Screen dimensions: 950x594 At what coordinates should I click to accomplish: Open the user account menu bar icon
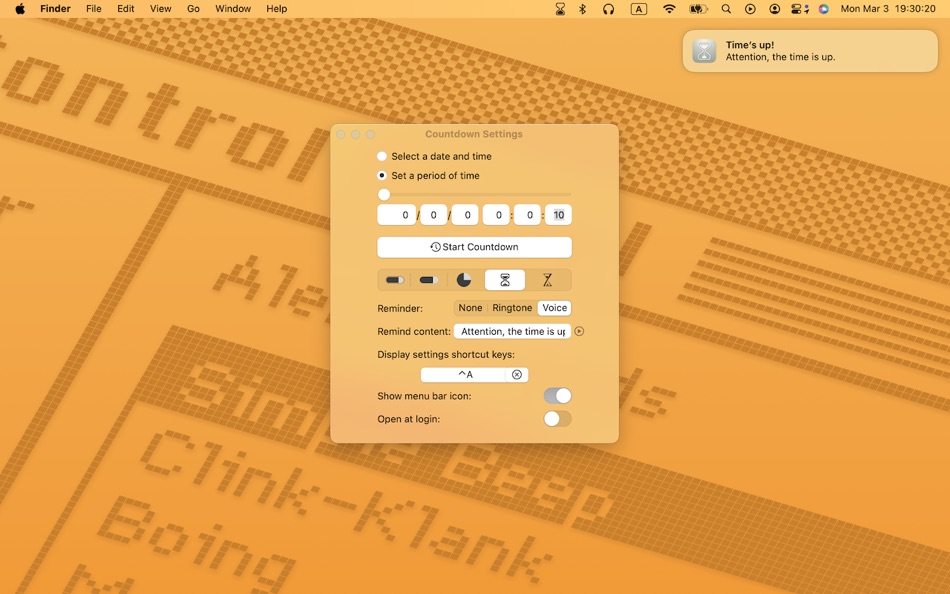click(x=774, y=9)
